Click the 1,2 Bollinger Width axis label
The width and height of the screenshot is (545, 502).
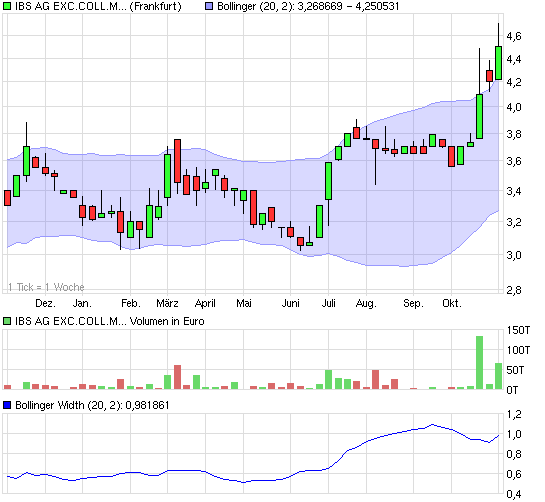(514, 414)
